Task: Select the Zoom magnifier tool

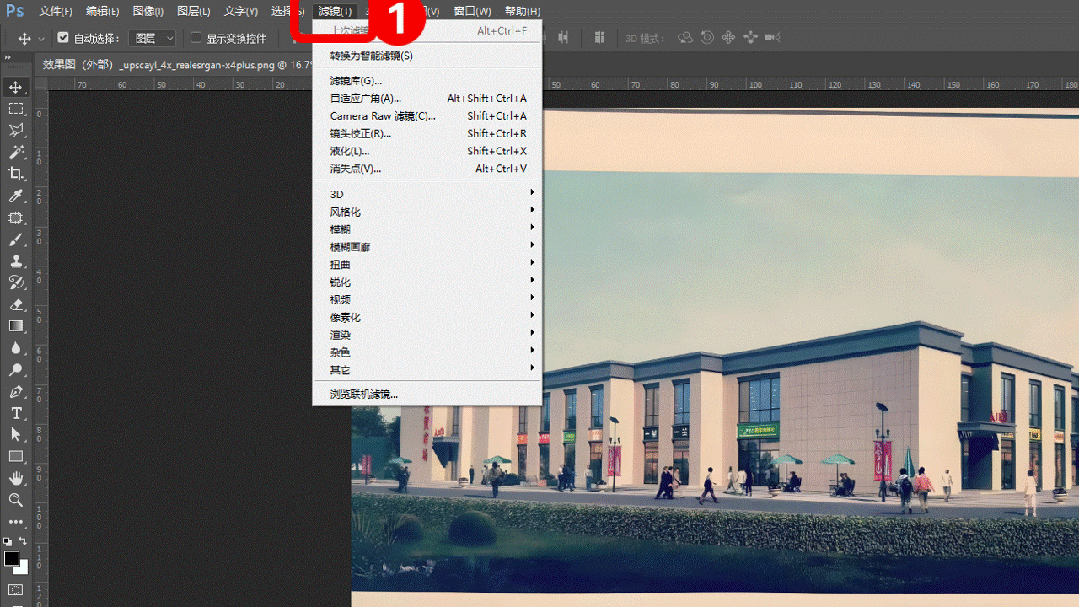Action: coord(16,500)
